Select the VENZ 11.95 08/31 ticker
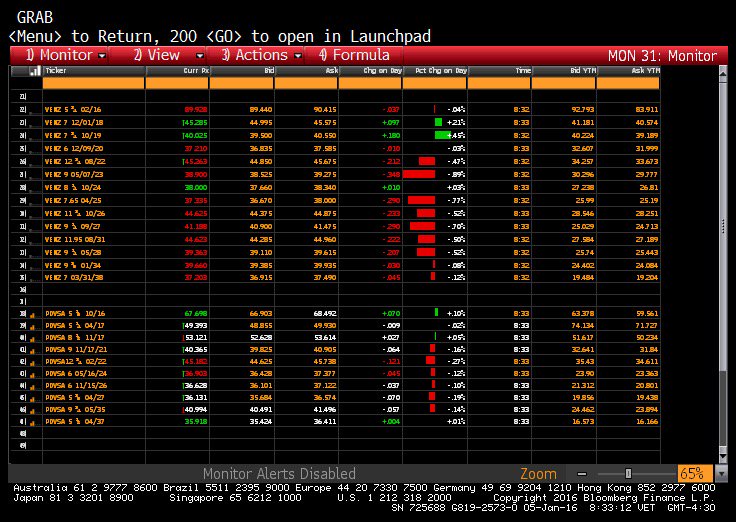The width and height of the screenshot is (736, 522). 75,240
